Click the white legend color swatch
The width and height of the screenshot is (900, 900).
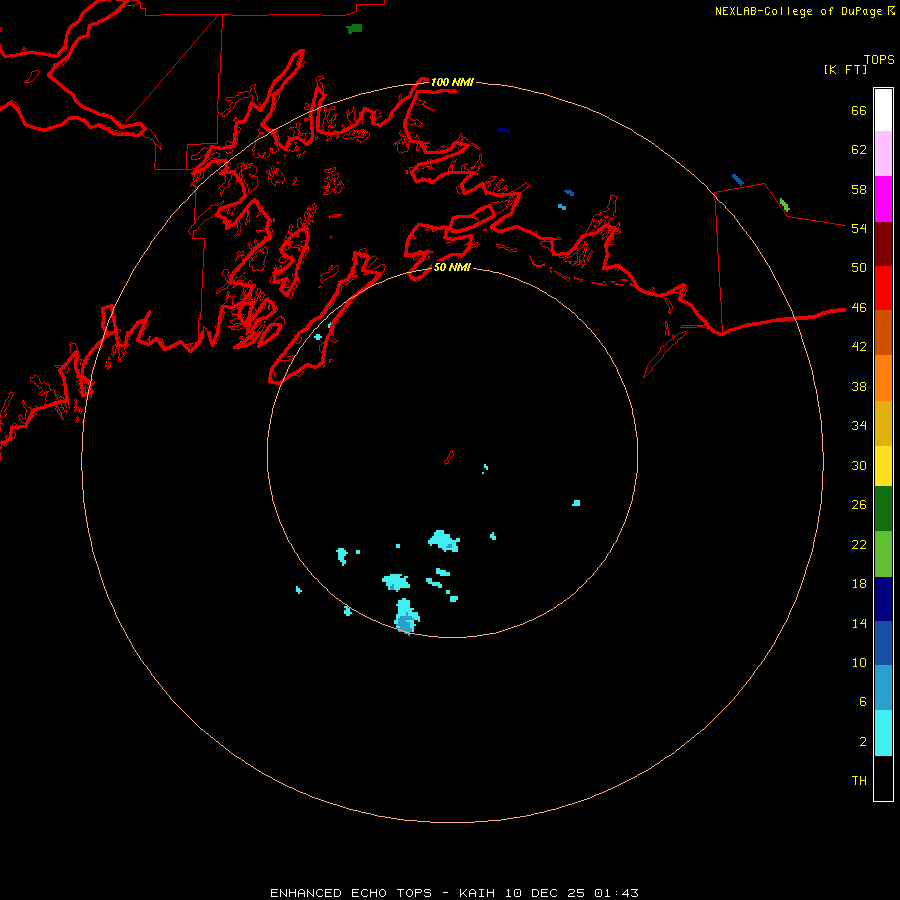point(883,110)
